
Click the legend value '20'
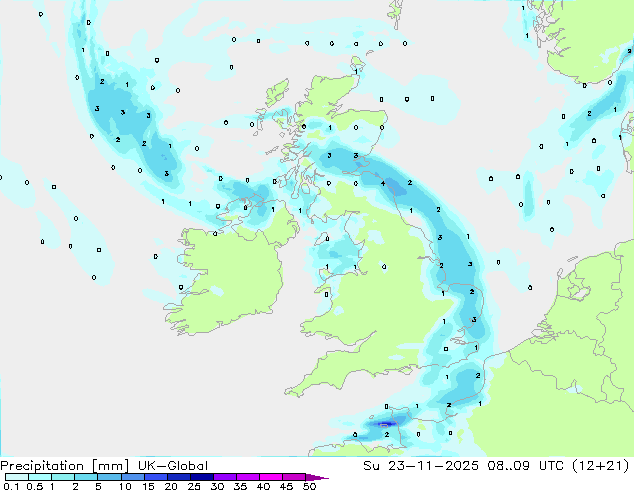171,486
